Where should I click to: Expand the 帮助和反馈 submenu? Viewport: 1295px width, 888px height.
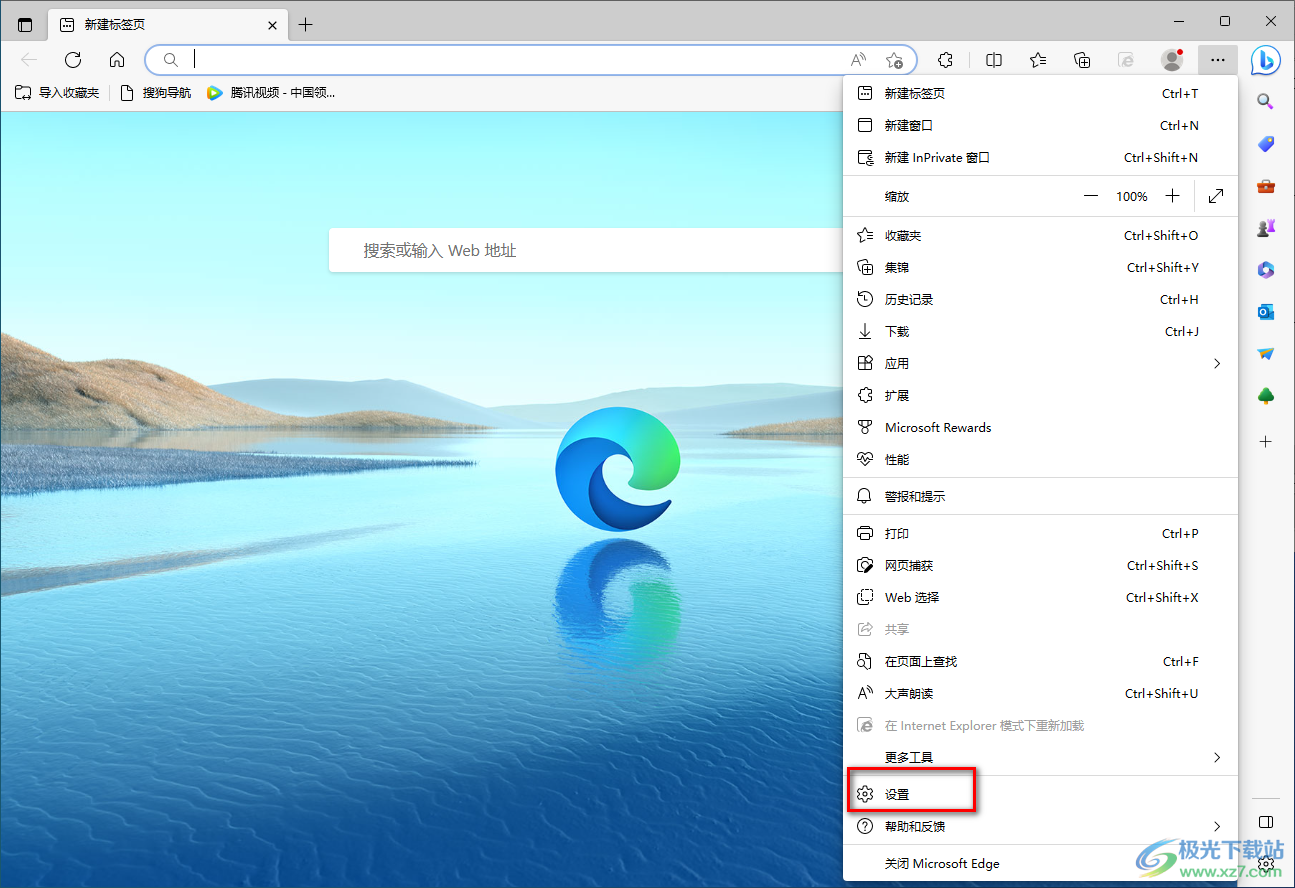[x=1040, y=826]
